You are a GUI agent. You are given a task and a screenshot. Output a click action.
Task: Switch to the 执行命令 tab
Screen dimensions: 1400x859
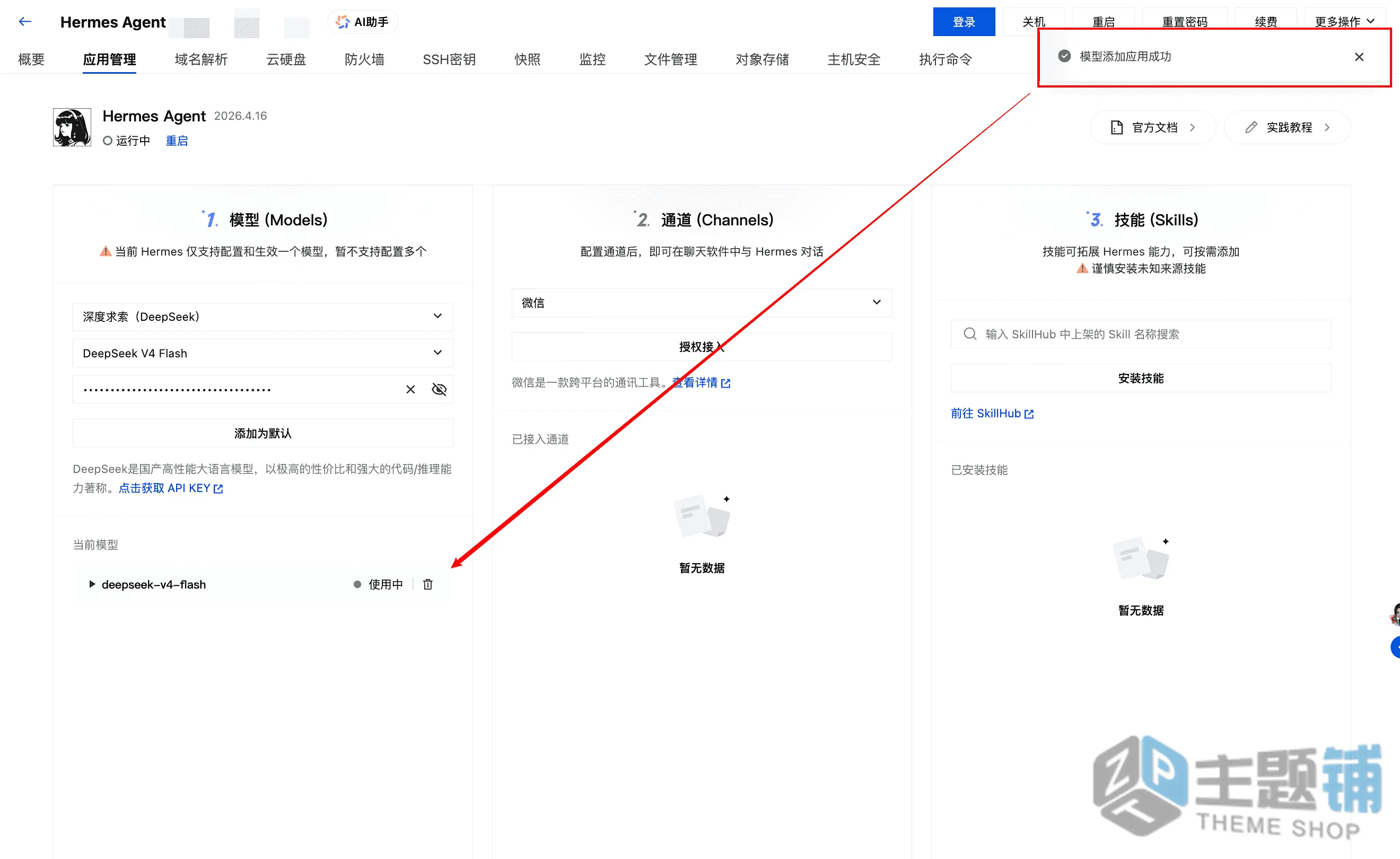945,59
